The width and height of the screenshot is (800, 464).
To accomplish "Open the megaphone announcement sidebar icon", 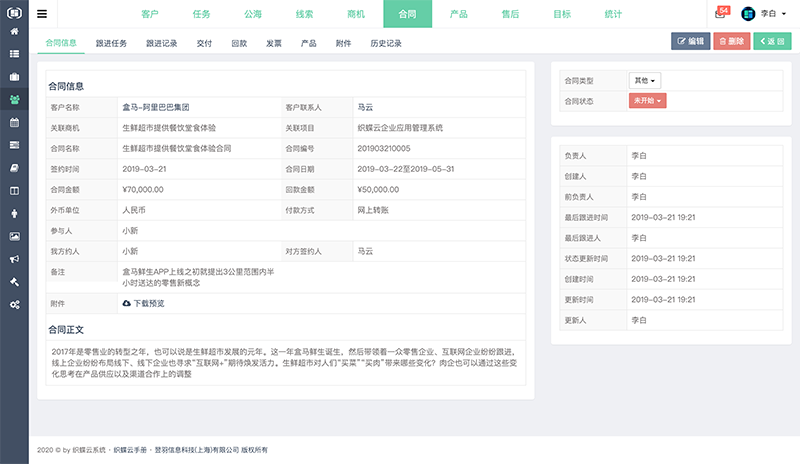I will pos(14,259).
